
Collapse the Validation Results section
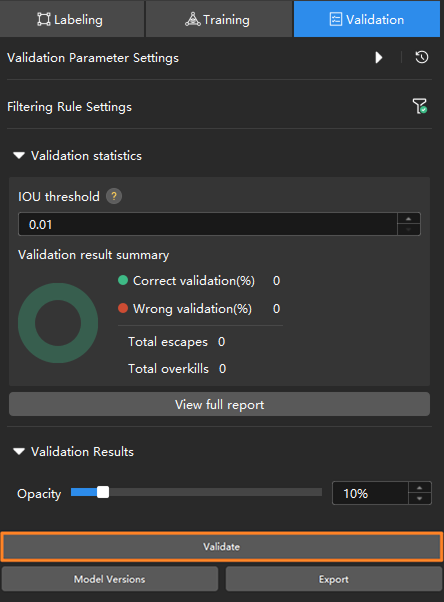tap(19, 452)
